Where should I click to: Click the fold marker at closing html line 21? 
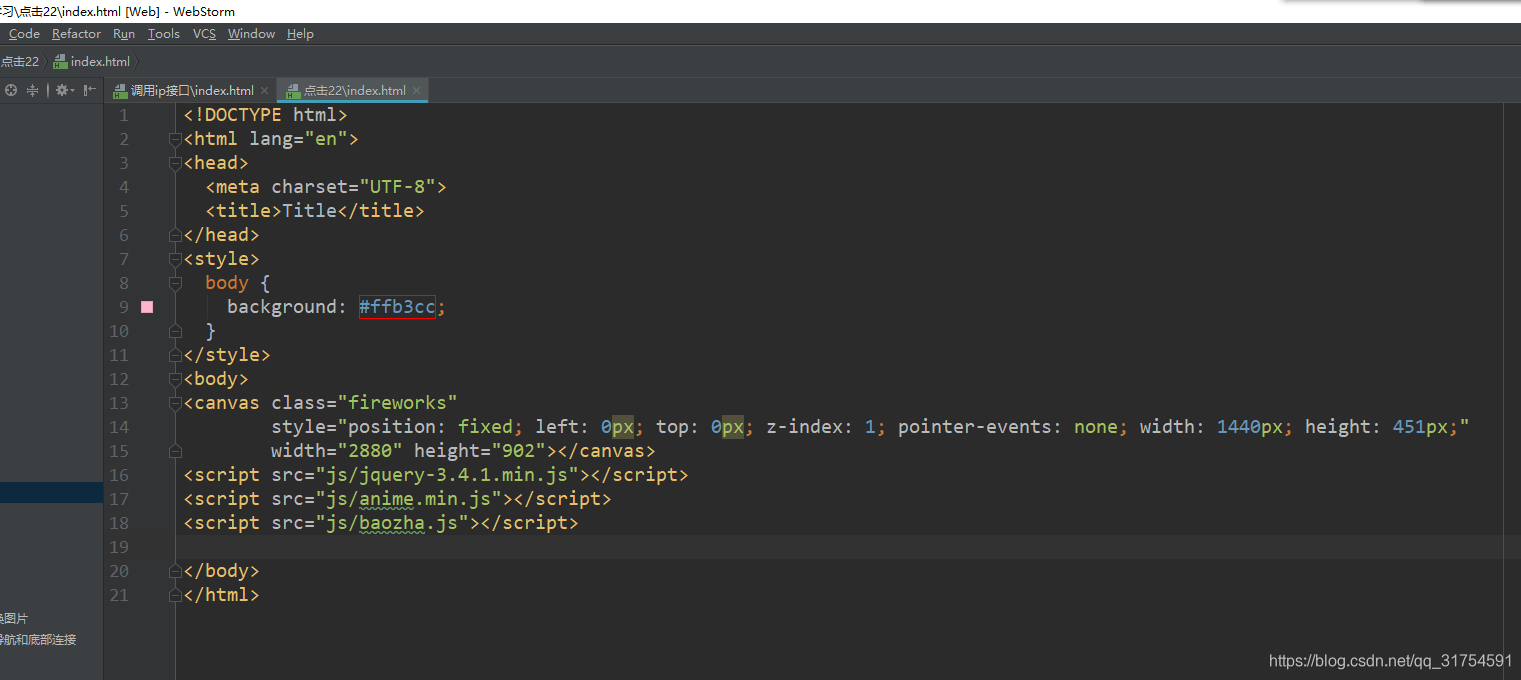pyautogui.click(x=175, y=595)
